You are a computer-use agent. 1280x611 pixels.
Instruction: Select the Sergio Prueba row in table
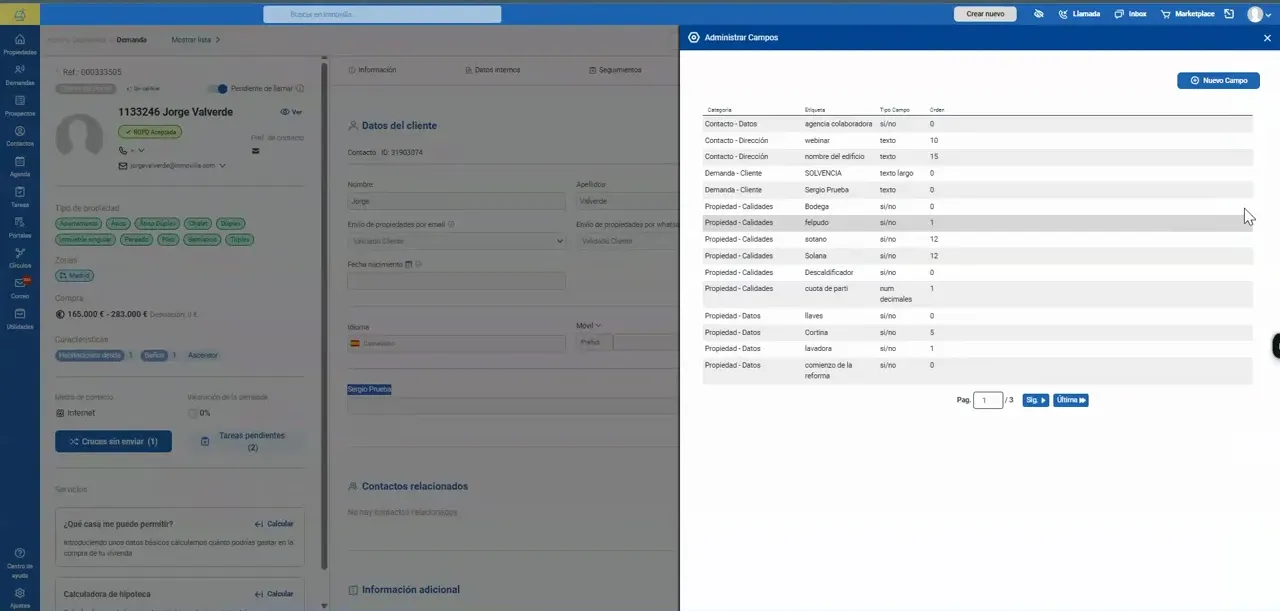[977, 190]
